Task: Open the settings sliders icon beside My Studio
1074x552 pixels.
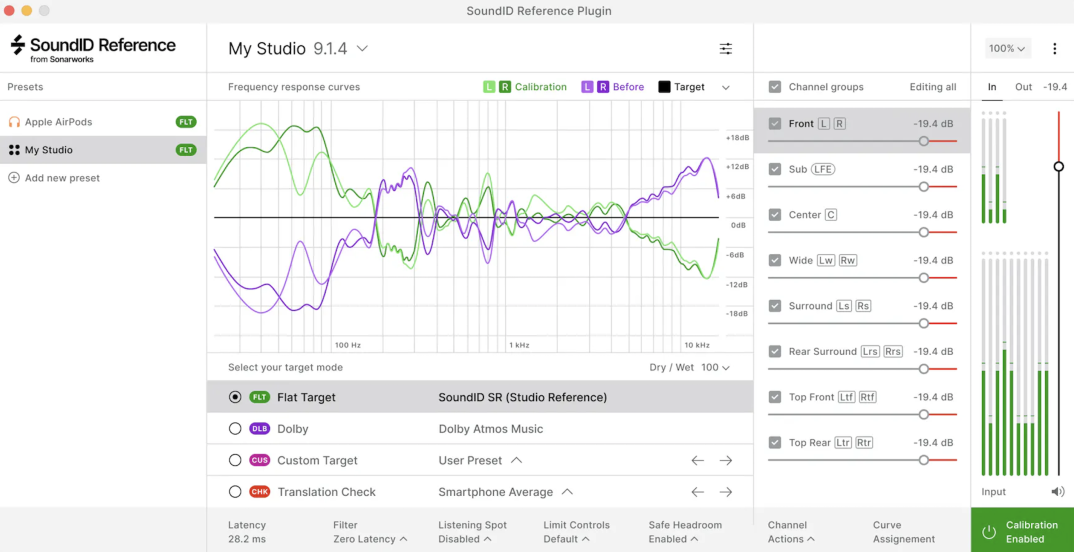Action: click(x=725, y=49)
